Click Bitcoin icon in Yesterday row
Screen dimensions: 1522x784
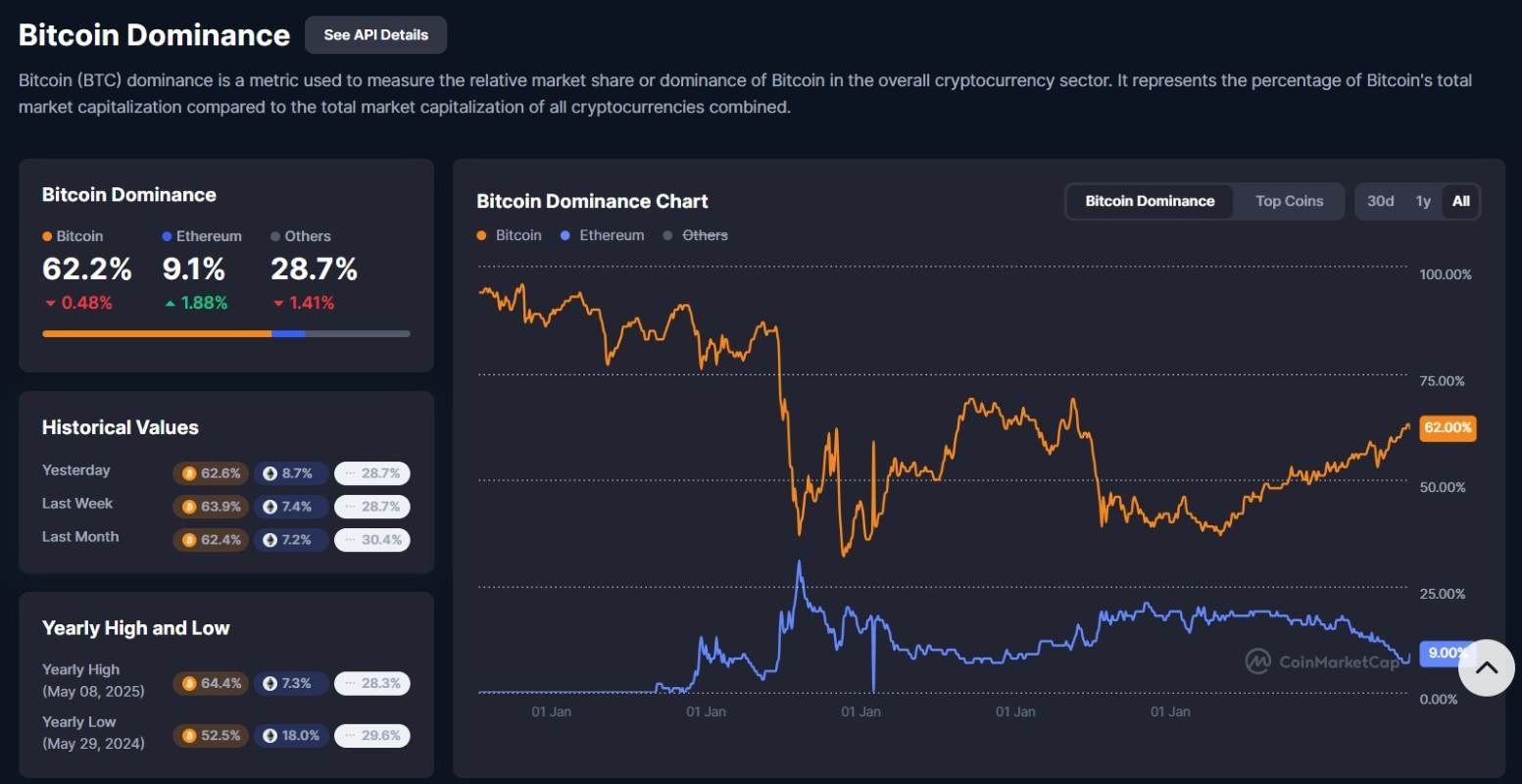[x=189, y=473]
